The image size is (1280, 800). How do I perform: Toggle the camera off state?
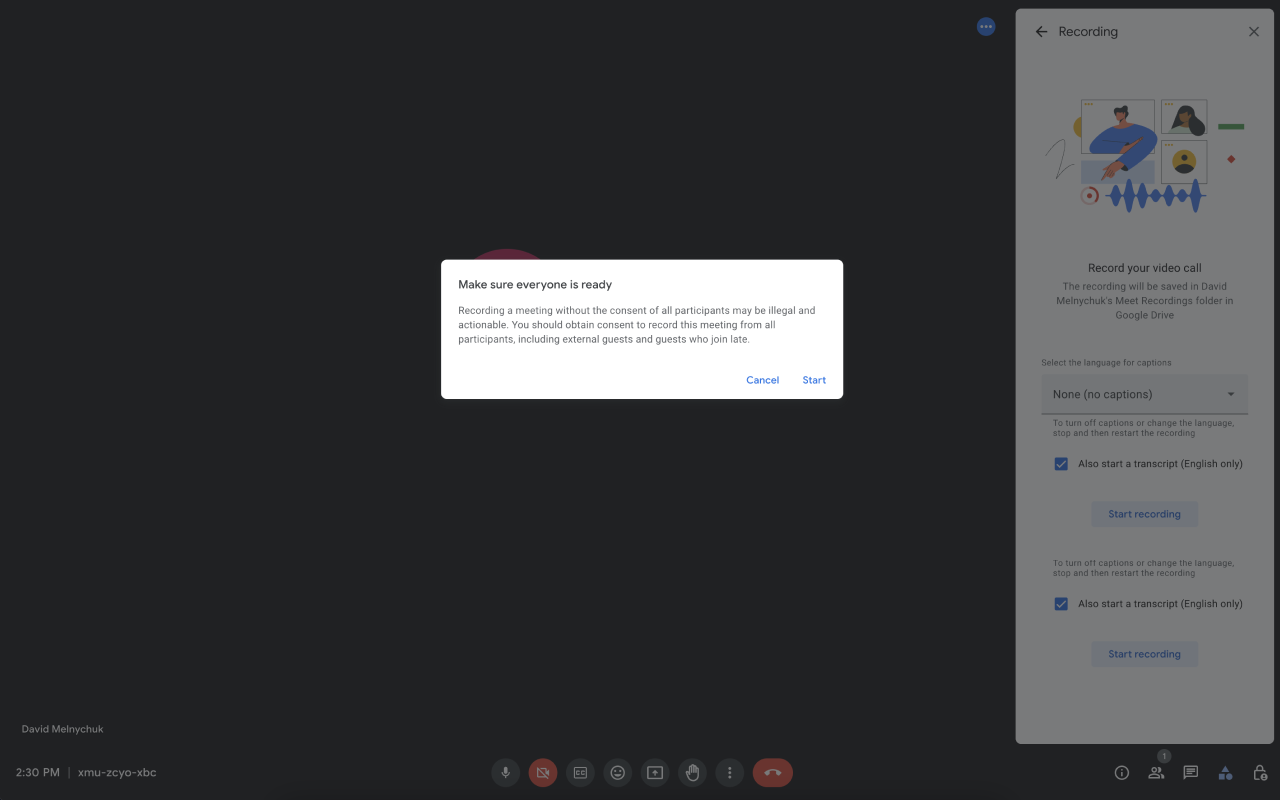542,772
